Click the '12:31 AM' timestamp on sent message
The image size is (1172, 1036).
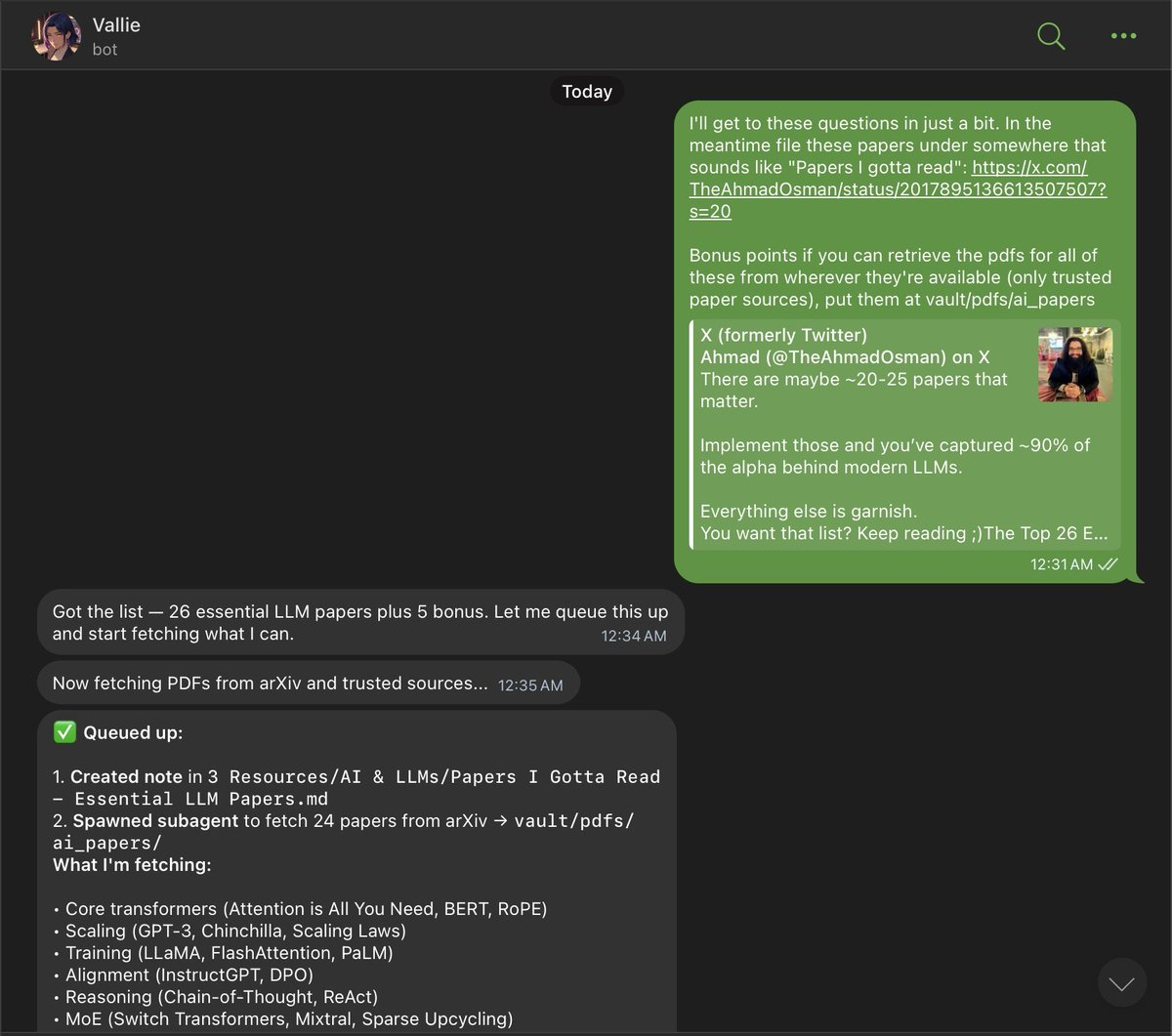pos(1062,564)
